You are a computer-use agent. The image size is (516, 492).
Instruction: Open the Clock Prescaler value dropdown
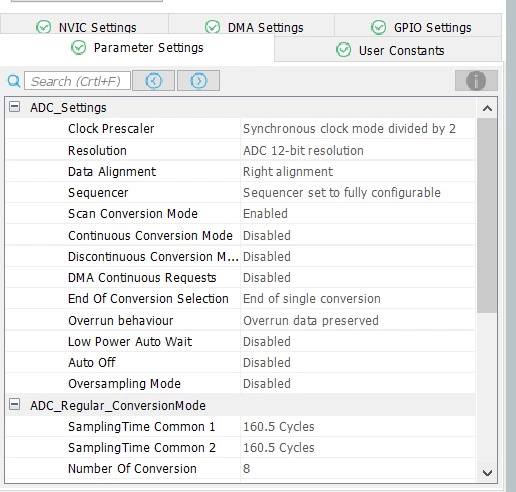coord(358,129)
